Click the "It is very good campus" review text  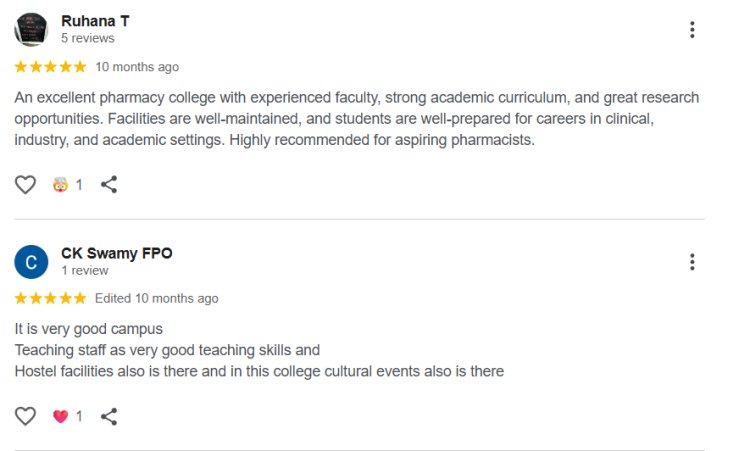[x=89, y=328]
